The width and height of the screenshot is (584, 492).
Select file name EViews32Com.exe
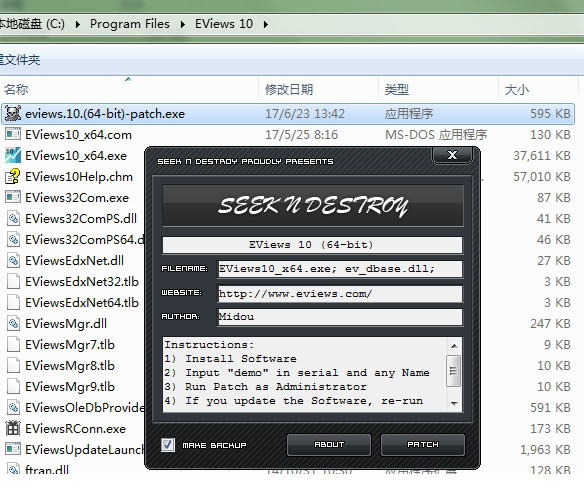77,197
